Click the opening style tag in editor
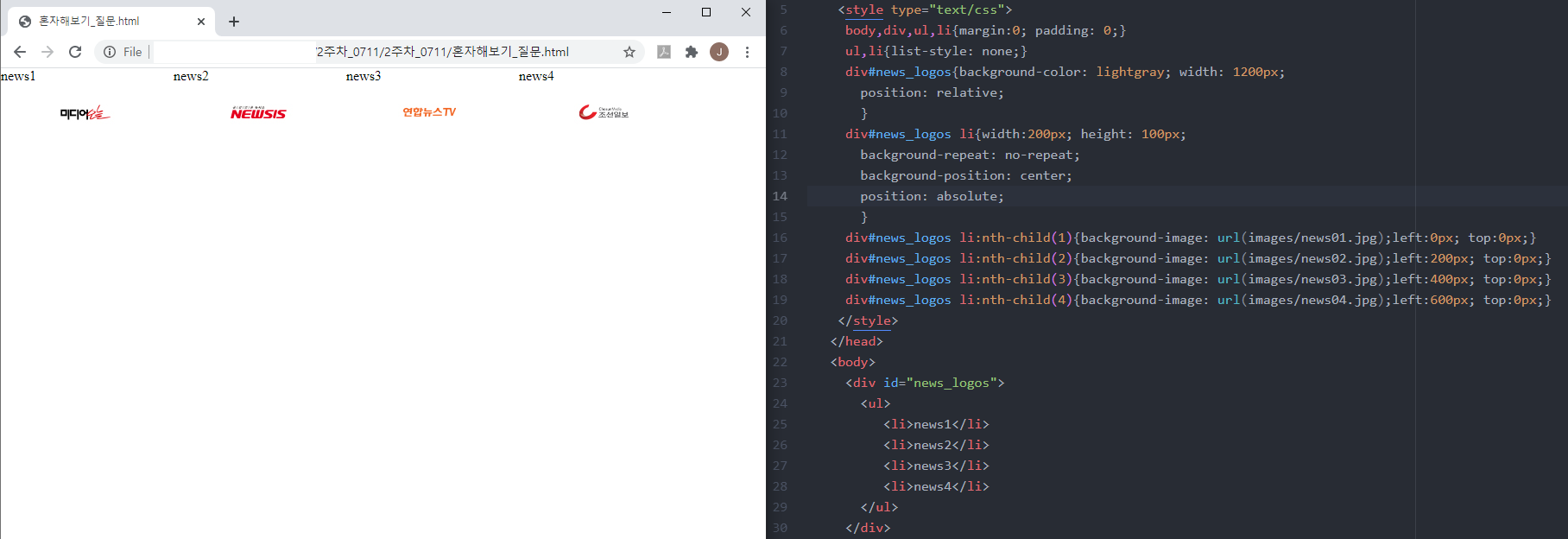 click(x=925, y=10)
